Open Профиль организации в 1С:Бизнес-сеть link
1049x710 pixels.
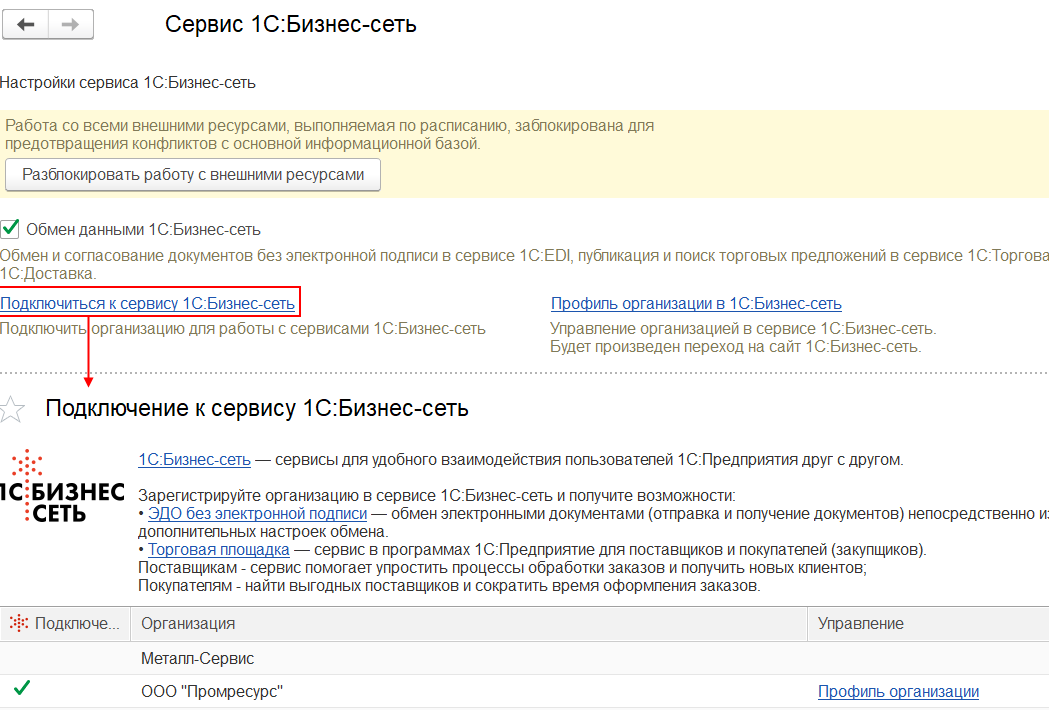(696, 303)
